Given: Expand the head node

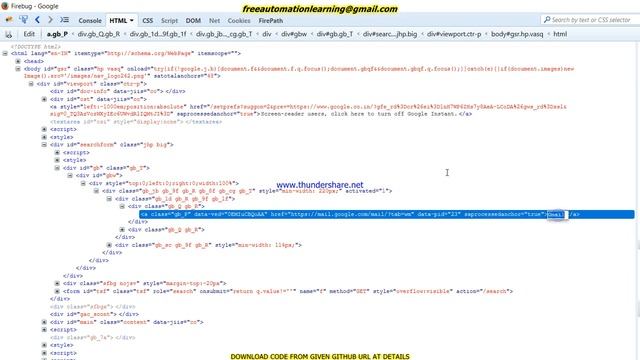Looking at the screenshot, I should tap(18, 61).
